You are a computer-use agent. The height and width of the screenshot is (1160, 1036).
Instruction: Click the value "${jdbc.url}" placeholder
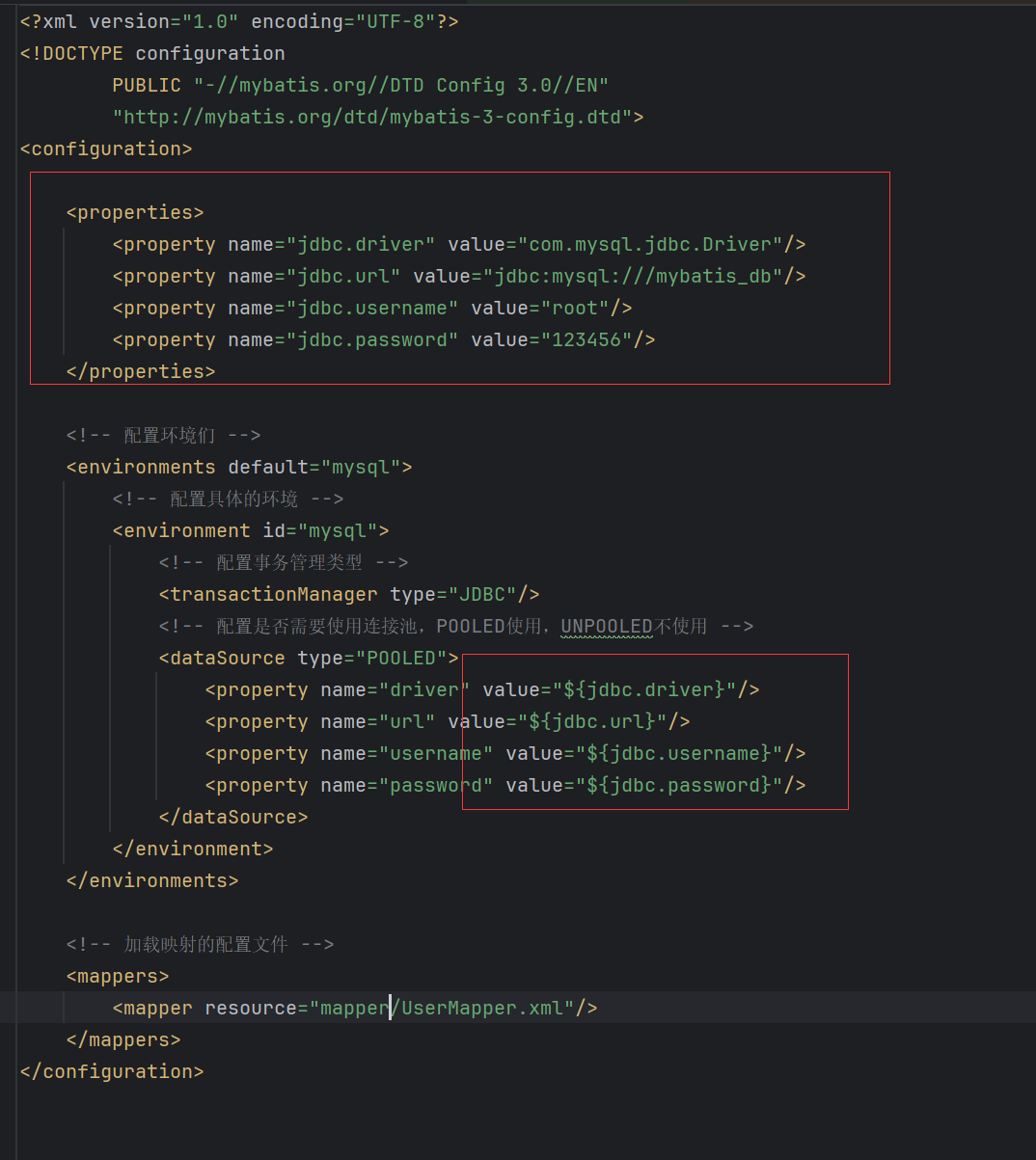[592, 721]
